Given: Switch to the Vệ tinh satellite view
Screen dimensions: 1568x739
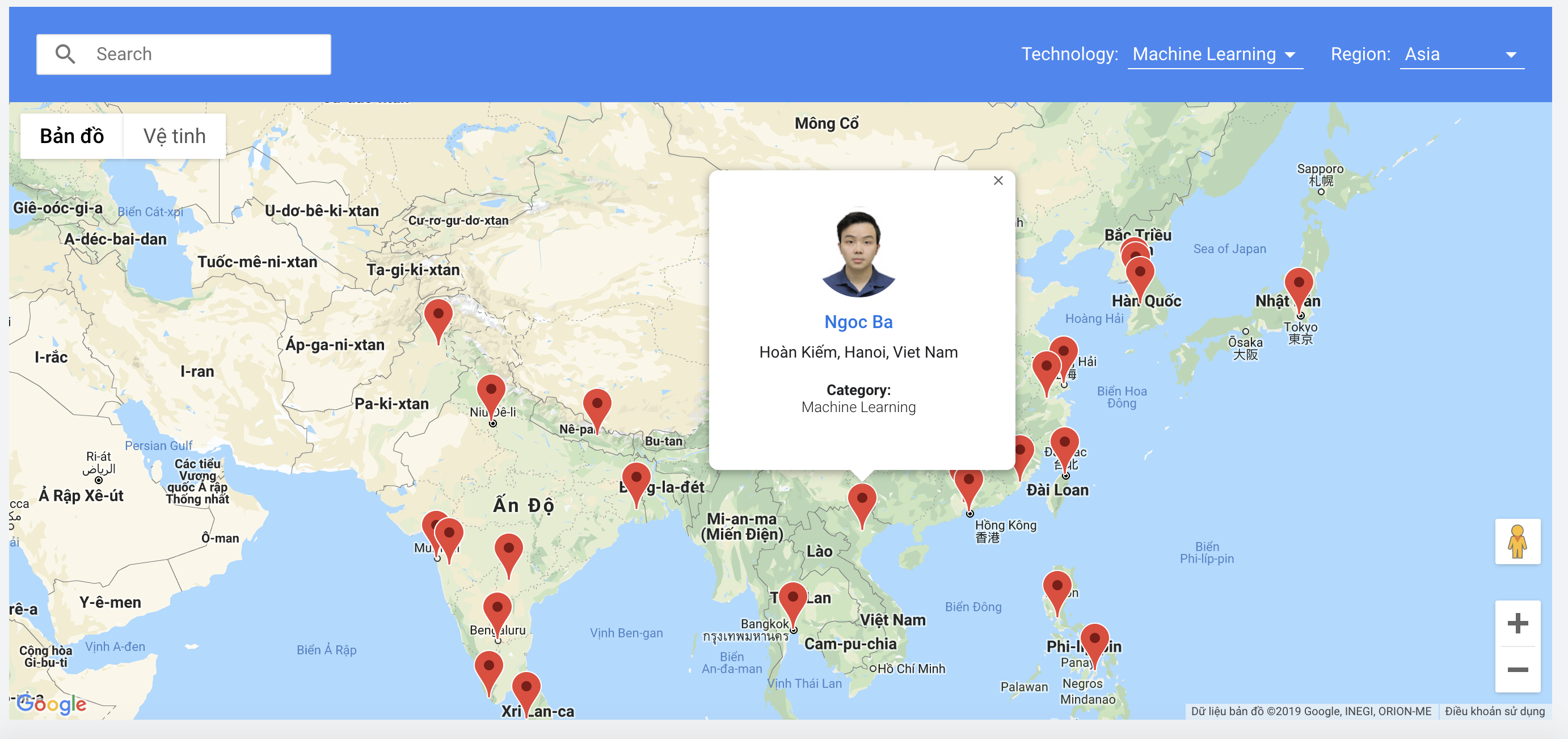Looking at the screenshot, I should (x=174, y=136).
